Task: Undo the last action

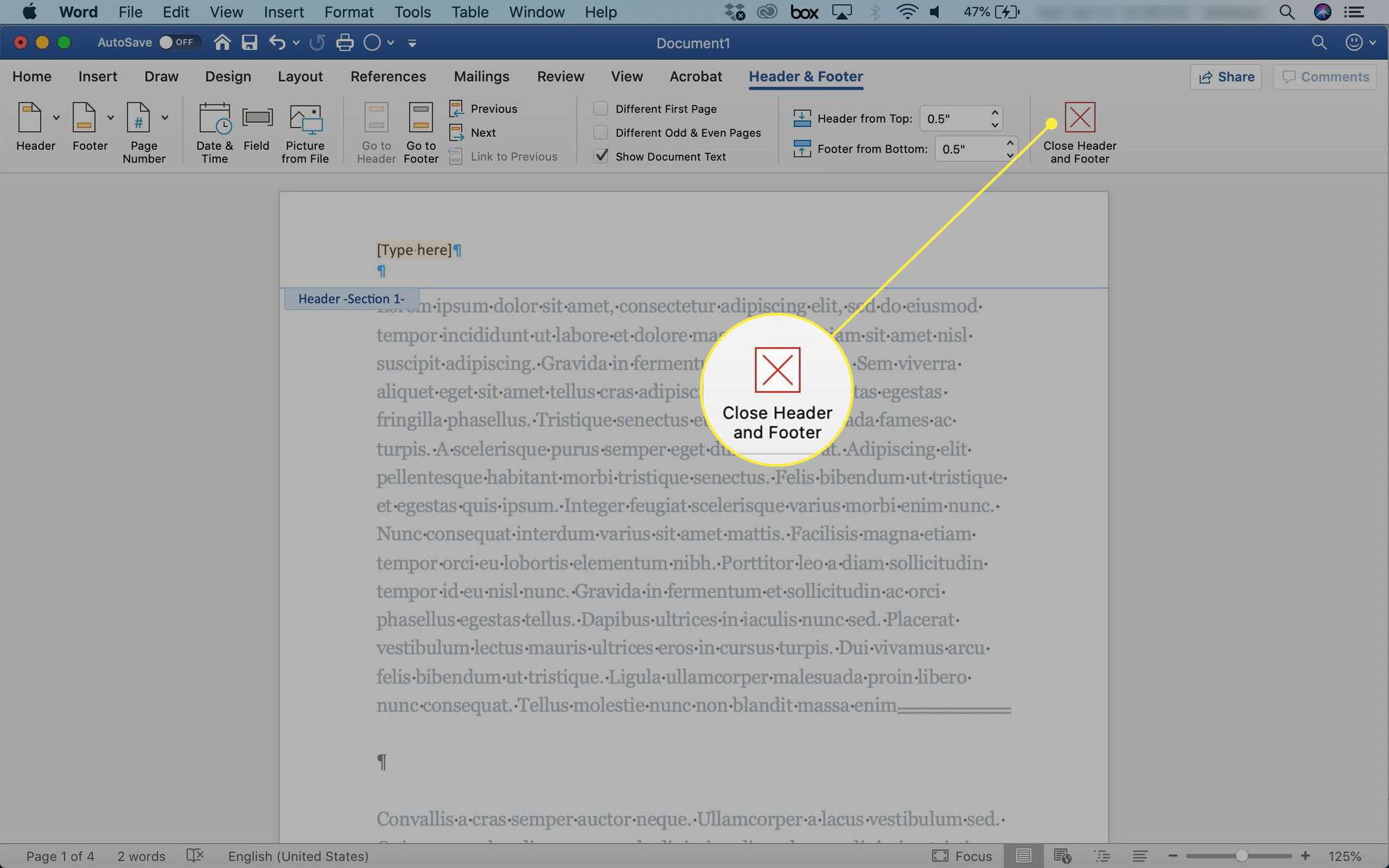Action: (x=277, y=42)
